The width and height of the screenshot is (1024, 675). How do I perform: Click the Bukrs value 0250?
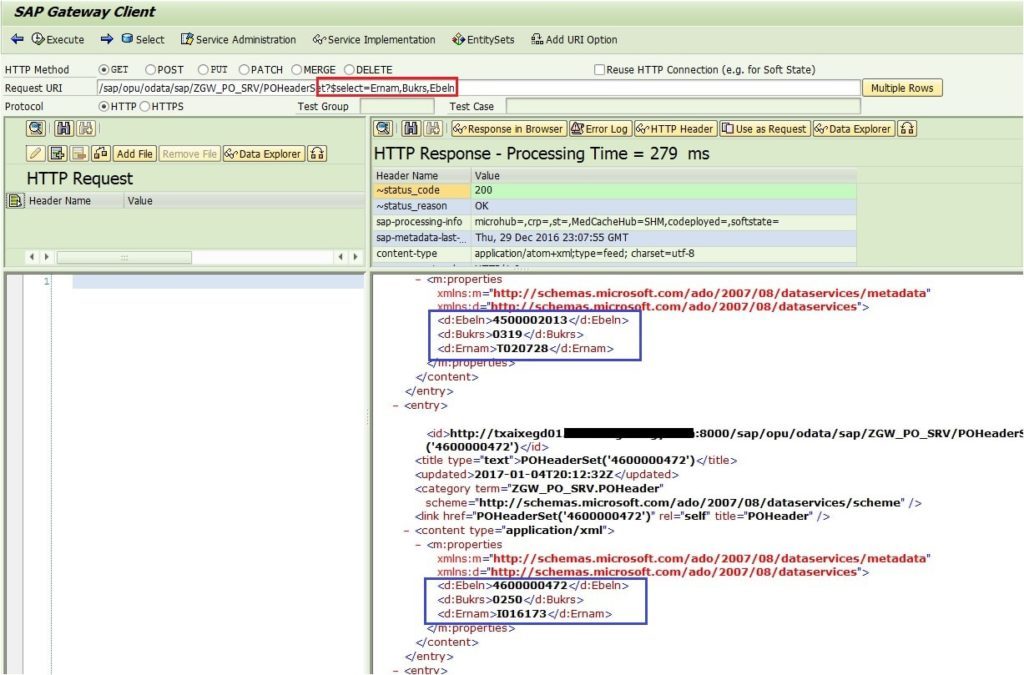(x=507, y=599)
